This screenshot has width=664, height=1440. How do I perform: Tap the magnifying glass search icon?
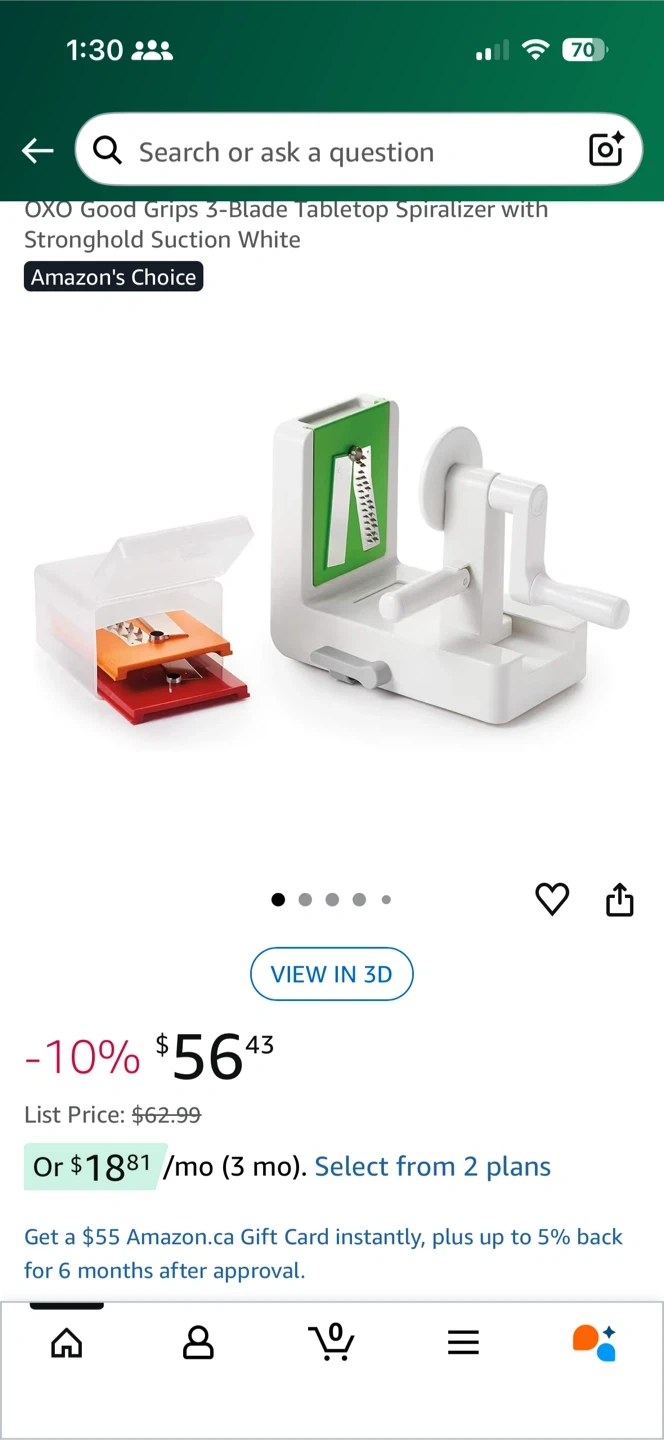click(107, 151)
